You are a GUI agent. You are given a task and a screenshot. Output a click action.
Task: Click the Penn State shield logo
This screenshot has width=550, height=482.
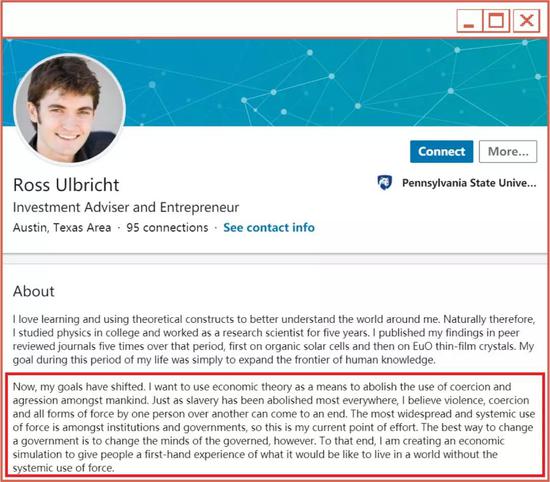tap(385, 183)
